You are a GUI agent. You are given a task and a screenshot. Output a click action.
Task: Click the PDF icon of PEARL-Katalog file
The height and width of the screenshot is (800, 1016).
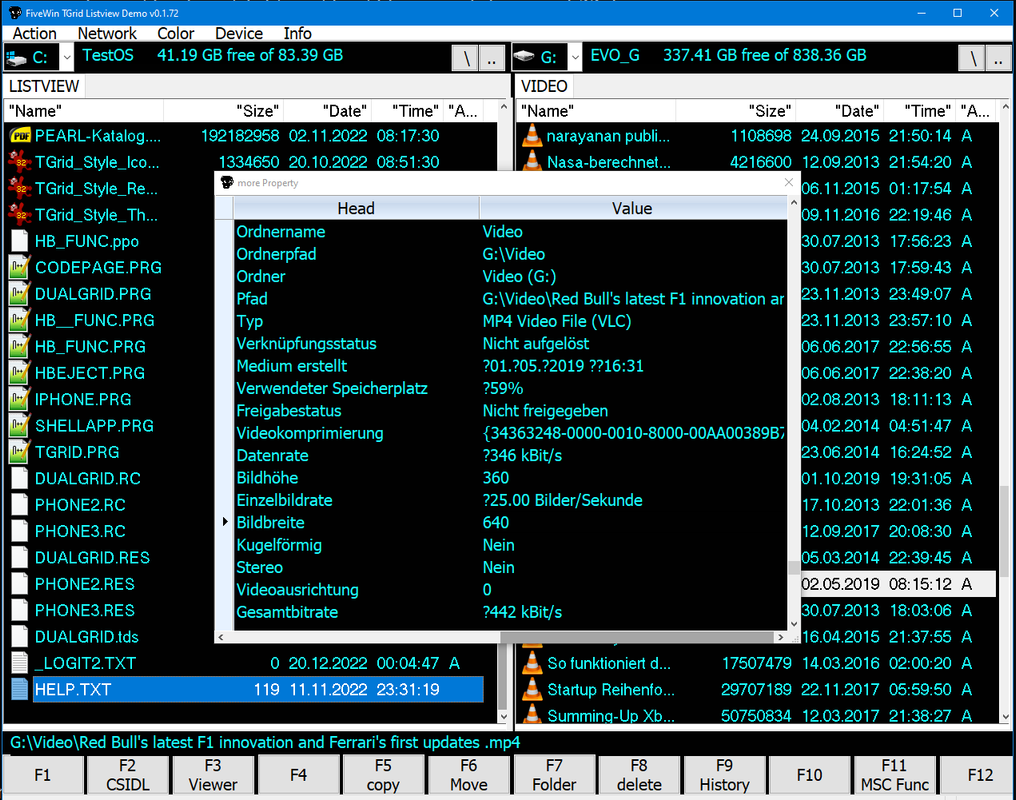(x=20, y=135)
